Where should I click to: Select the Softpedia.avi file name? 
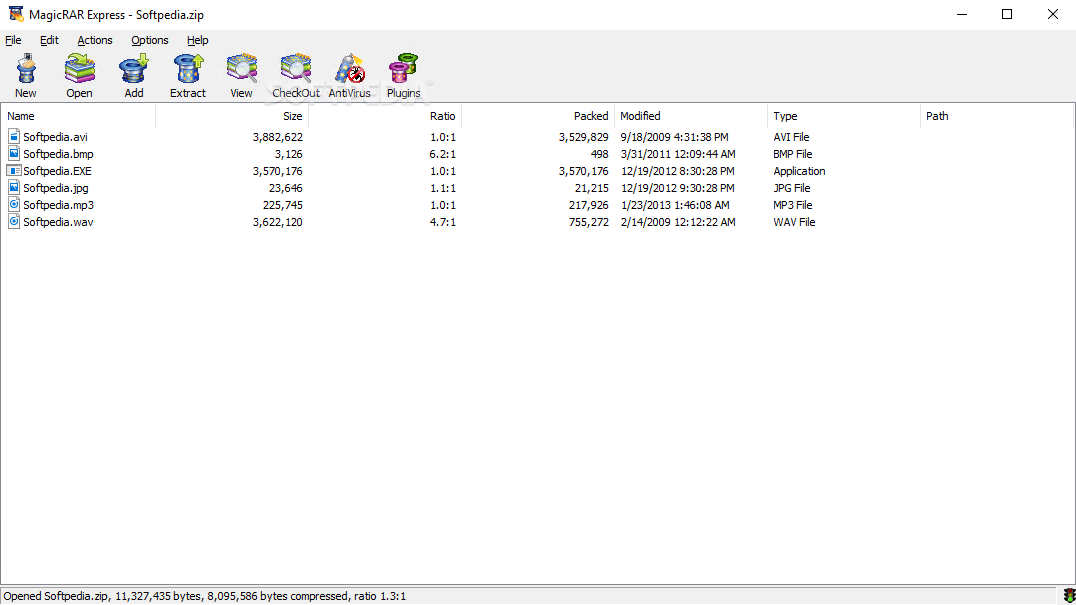56,137
